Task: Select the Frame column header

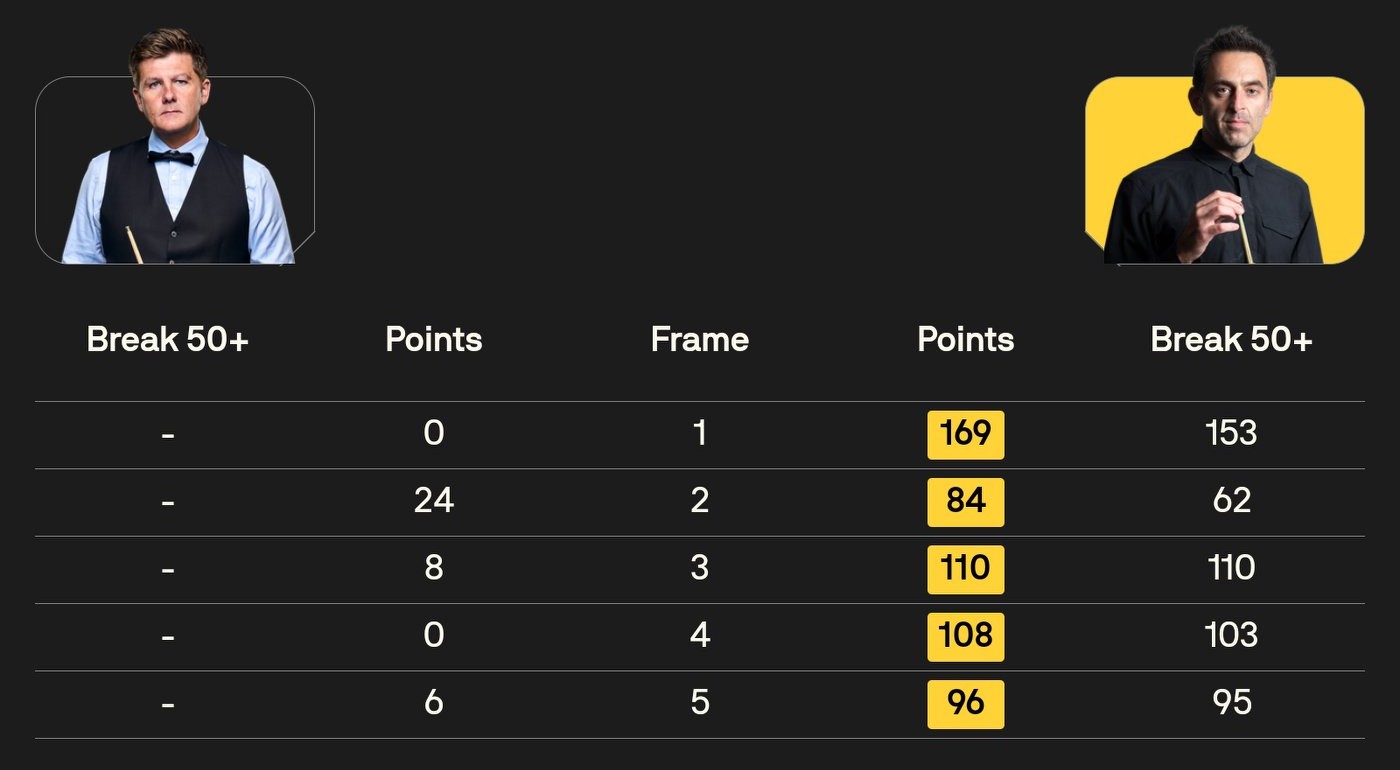Action: (699, 340)
